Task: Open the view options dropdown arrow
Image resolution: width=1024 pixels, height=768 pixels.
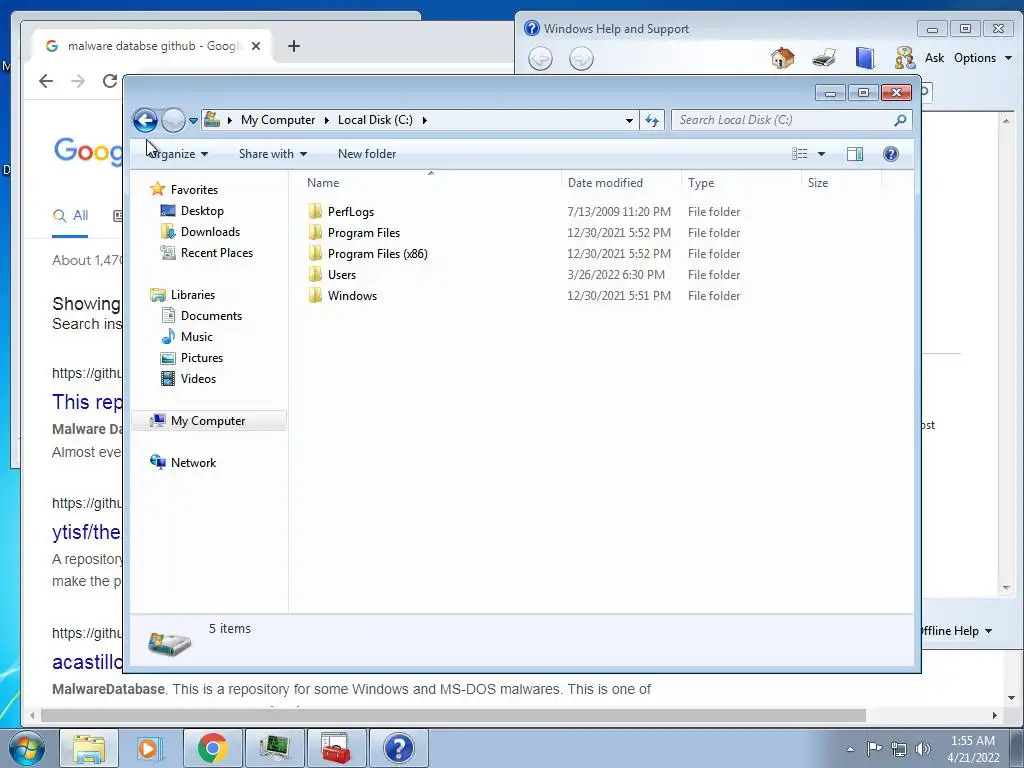Action: pos(822,154)
